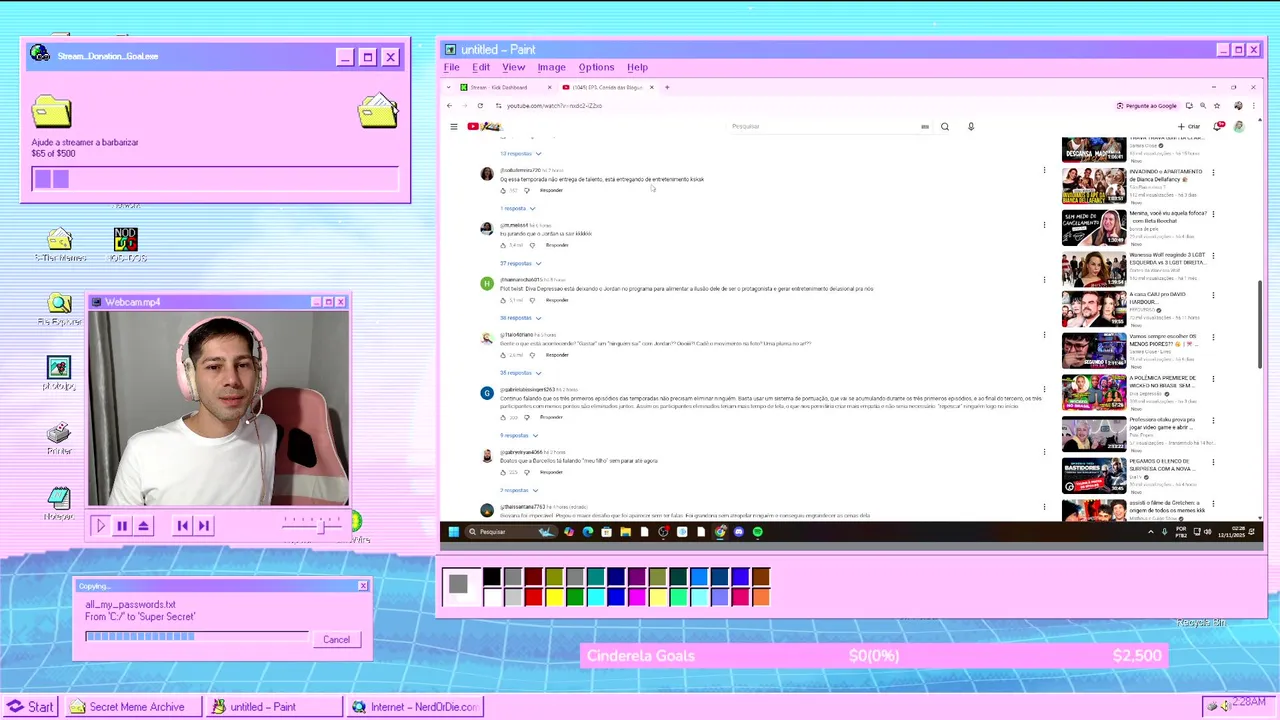Click YouTube 'Criar' create button
The image size is (1280, 720).
[x=1188, y=126]
